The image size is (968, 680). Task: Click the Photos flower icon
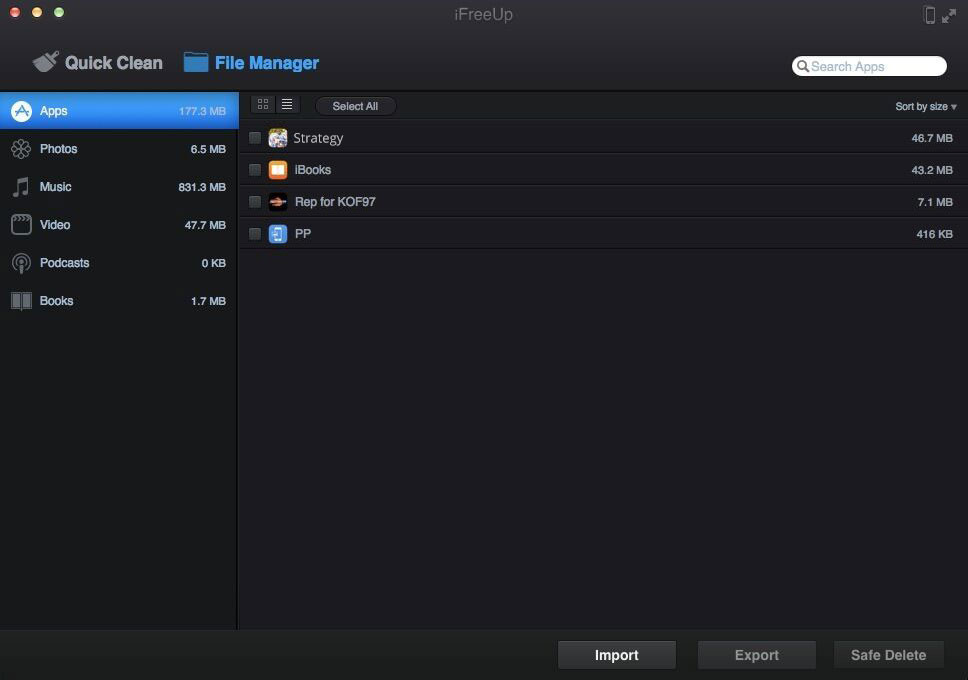point(21,149)
